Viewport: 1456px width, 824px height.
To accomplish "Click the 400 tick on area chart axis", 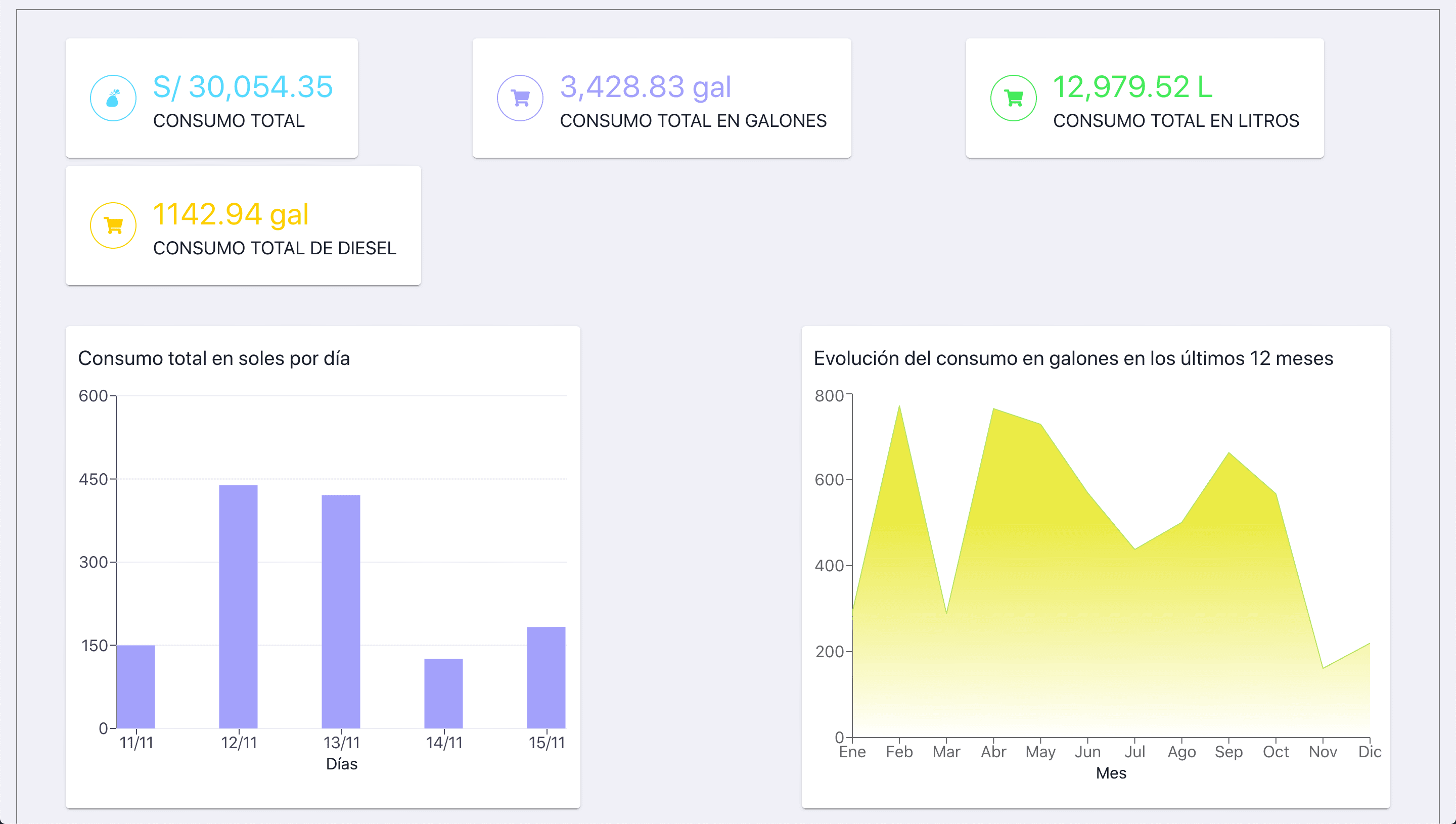I will coord(830,565).
